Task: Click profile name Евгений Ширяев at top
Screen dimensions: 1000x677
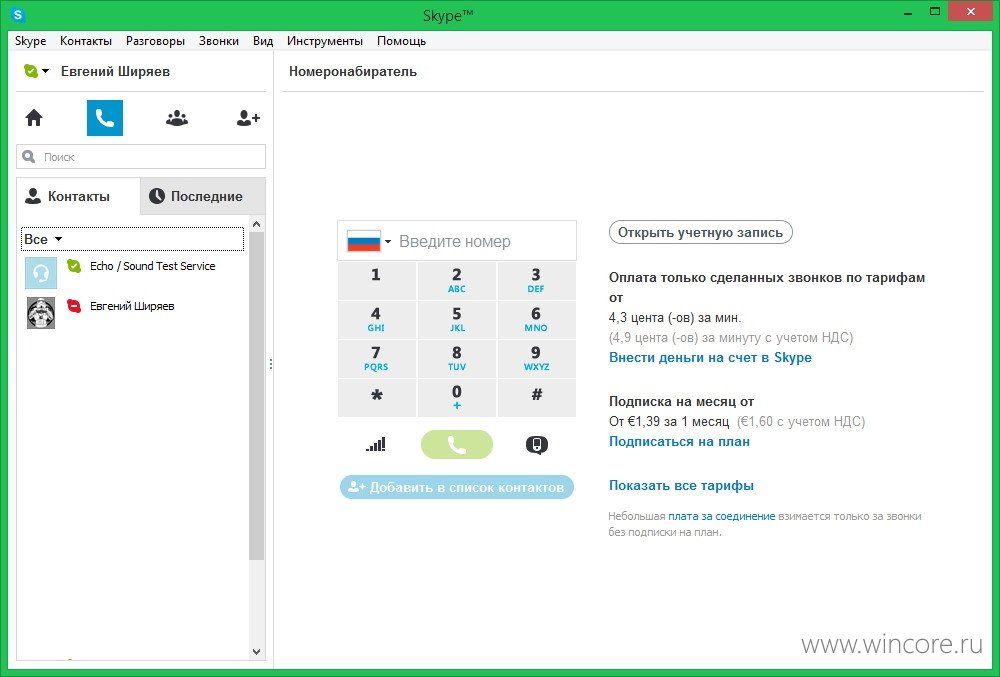Action: click(x=115, y=71)
